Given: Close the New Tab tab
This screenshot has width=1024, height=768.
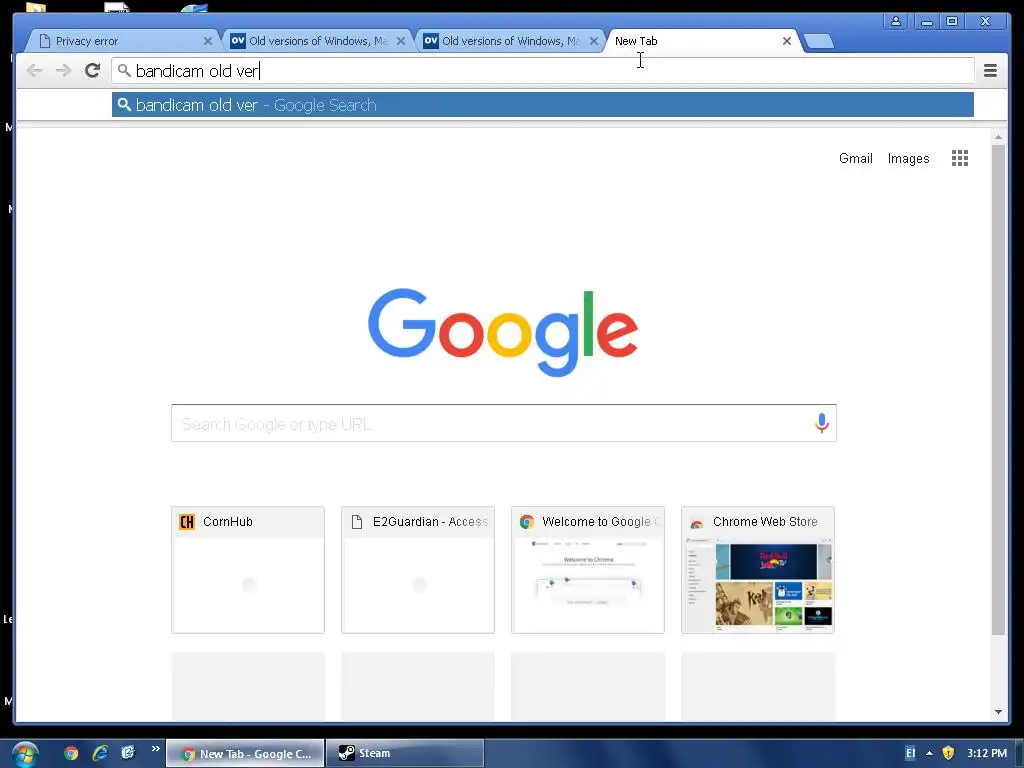Looking at the screenshot, I should tap(787, 41).
